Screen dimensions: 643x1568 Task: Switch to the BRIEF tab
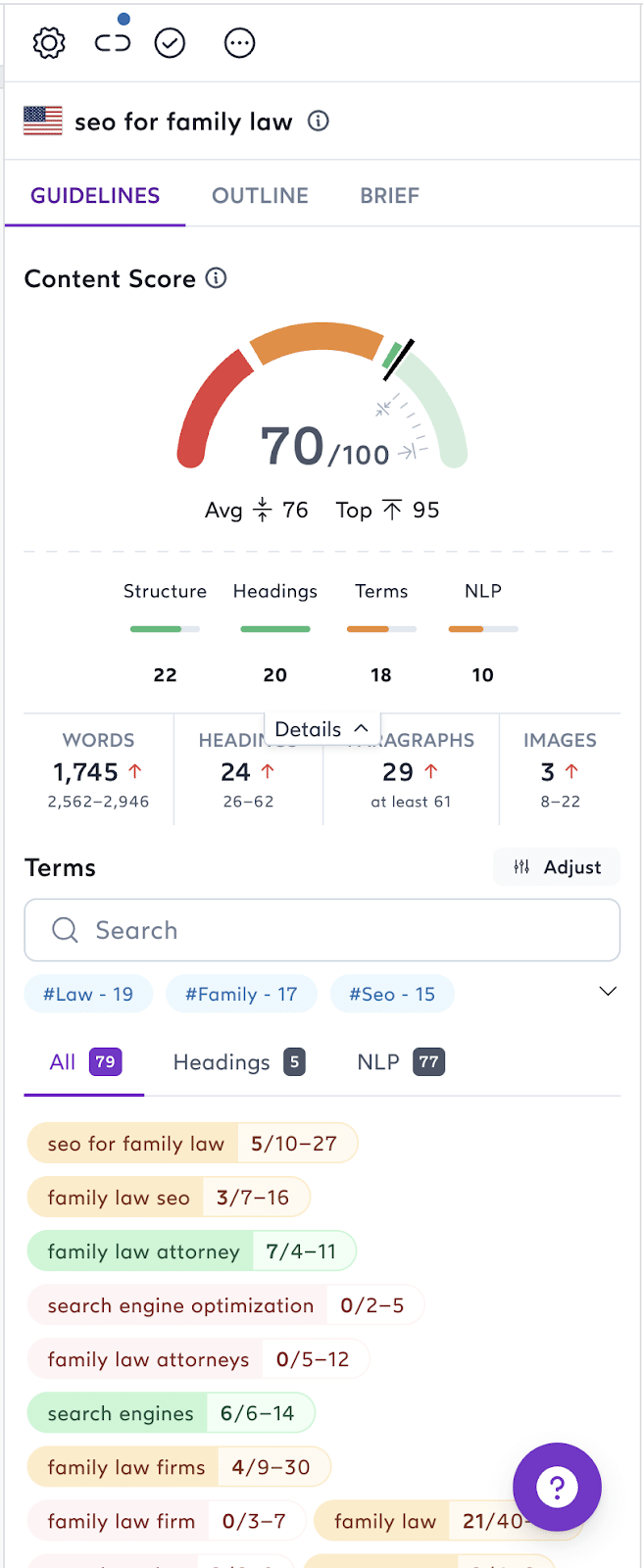(x=389, y=196)
